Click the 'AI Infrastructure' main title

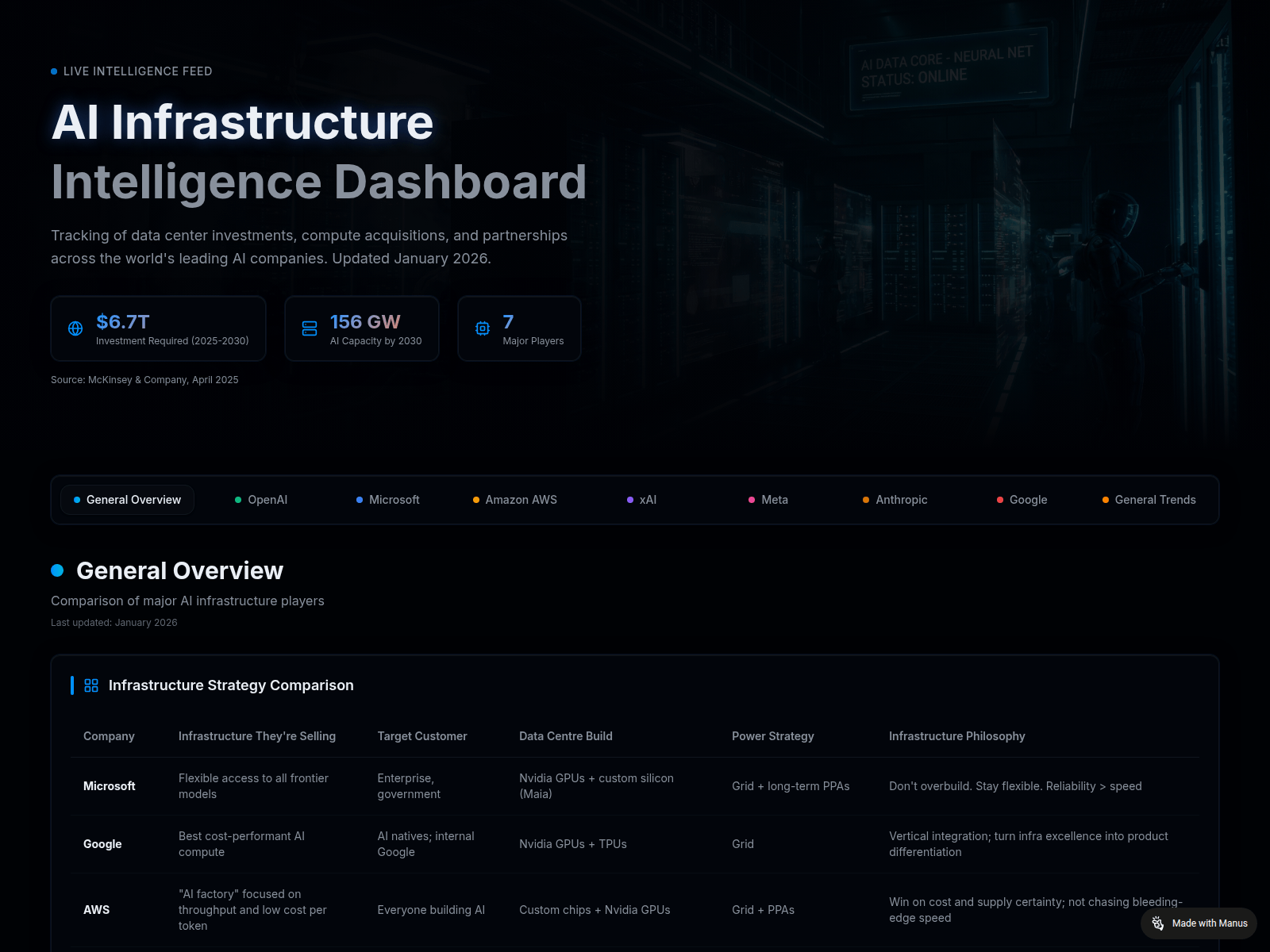tap(242, 122)
